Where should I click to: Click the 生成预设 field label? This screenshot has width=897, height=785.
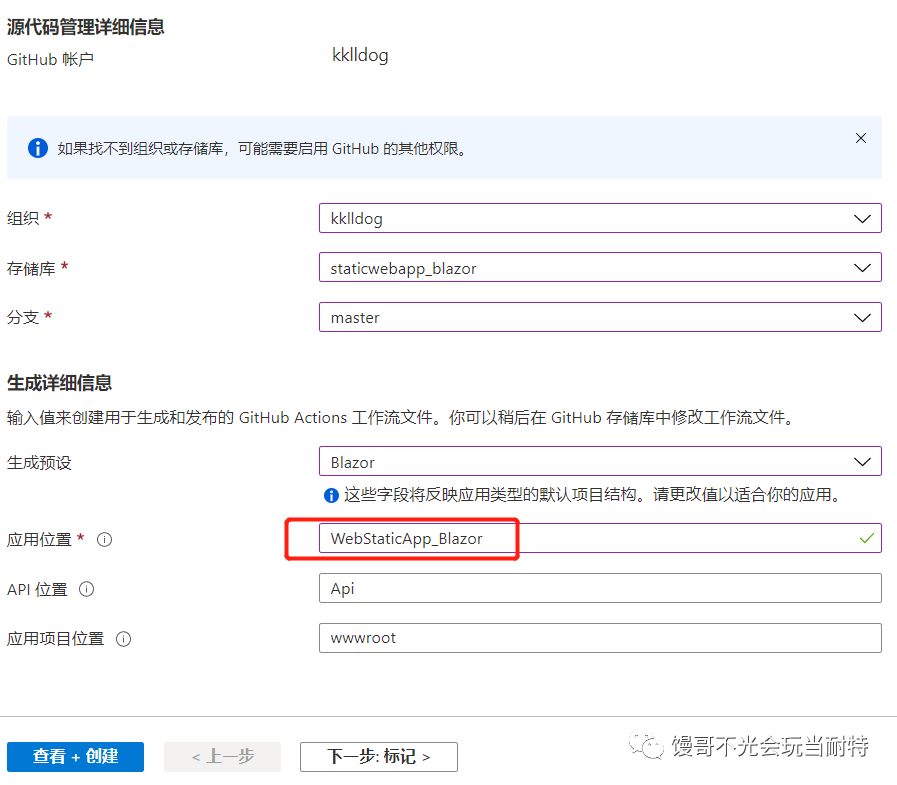(39, 462)
